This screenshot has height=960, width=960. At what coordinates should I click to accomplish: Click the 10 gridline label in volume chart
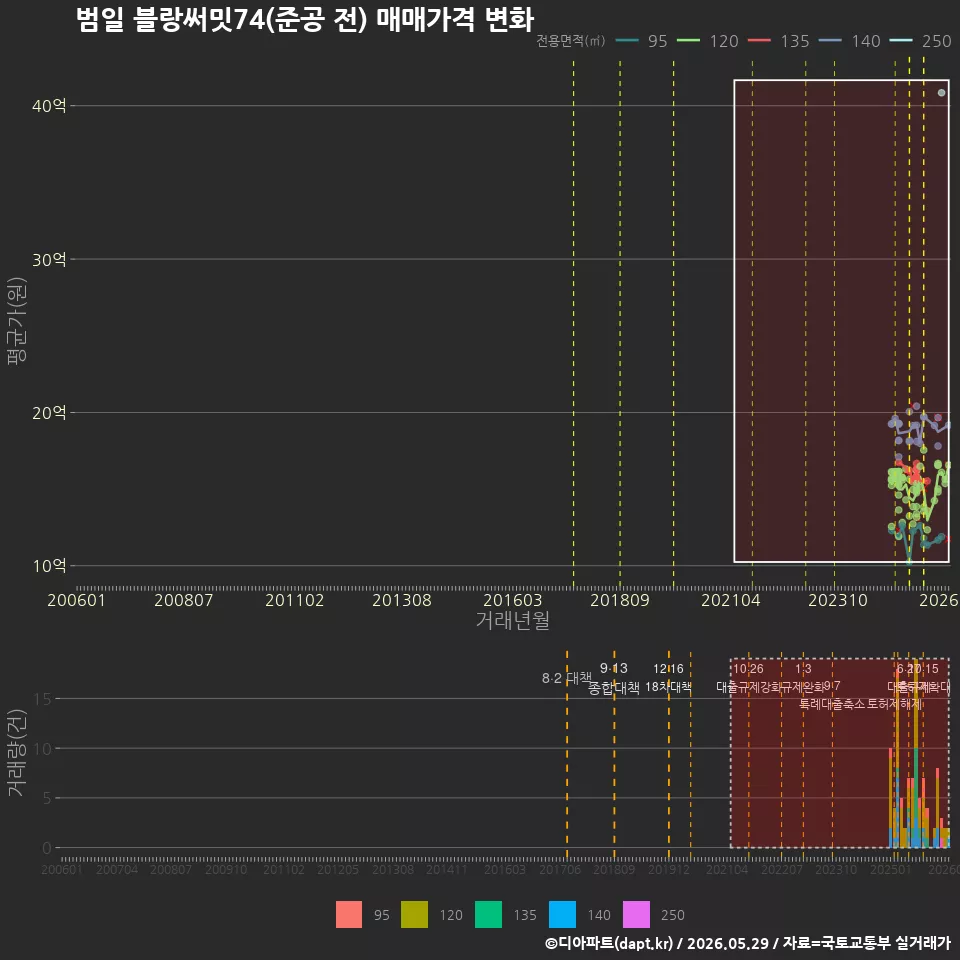tap(43, 748)
